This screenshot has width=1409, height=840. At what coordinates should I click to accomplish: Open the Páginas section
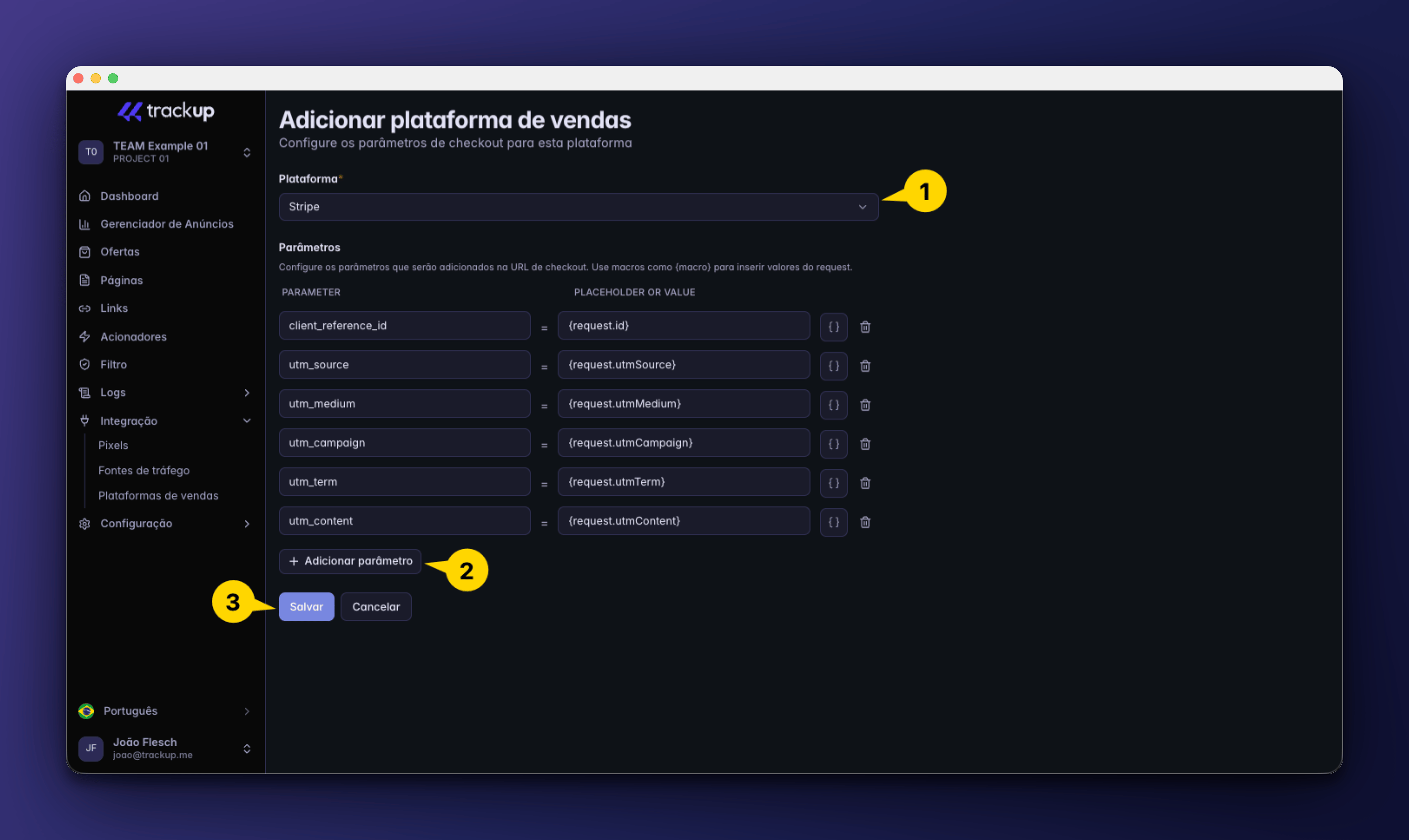pos(122,280)
